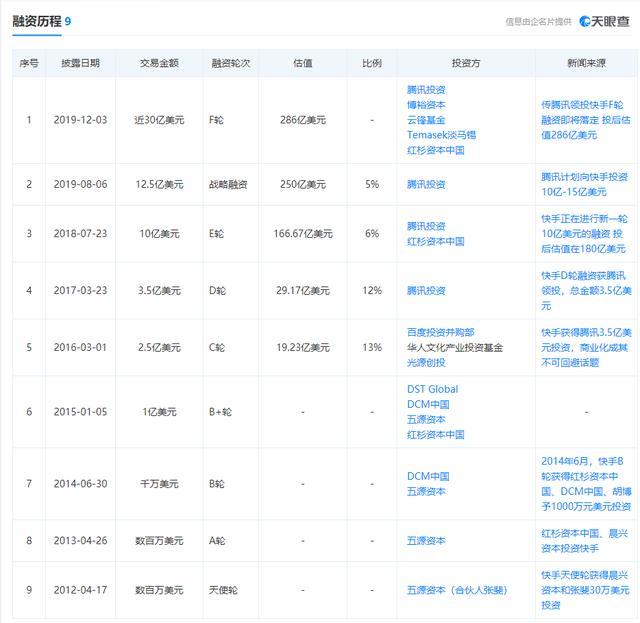Click the 融资轮次 column header
640x623 pixels.
click(231, 63)
